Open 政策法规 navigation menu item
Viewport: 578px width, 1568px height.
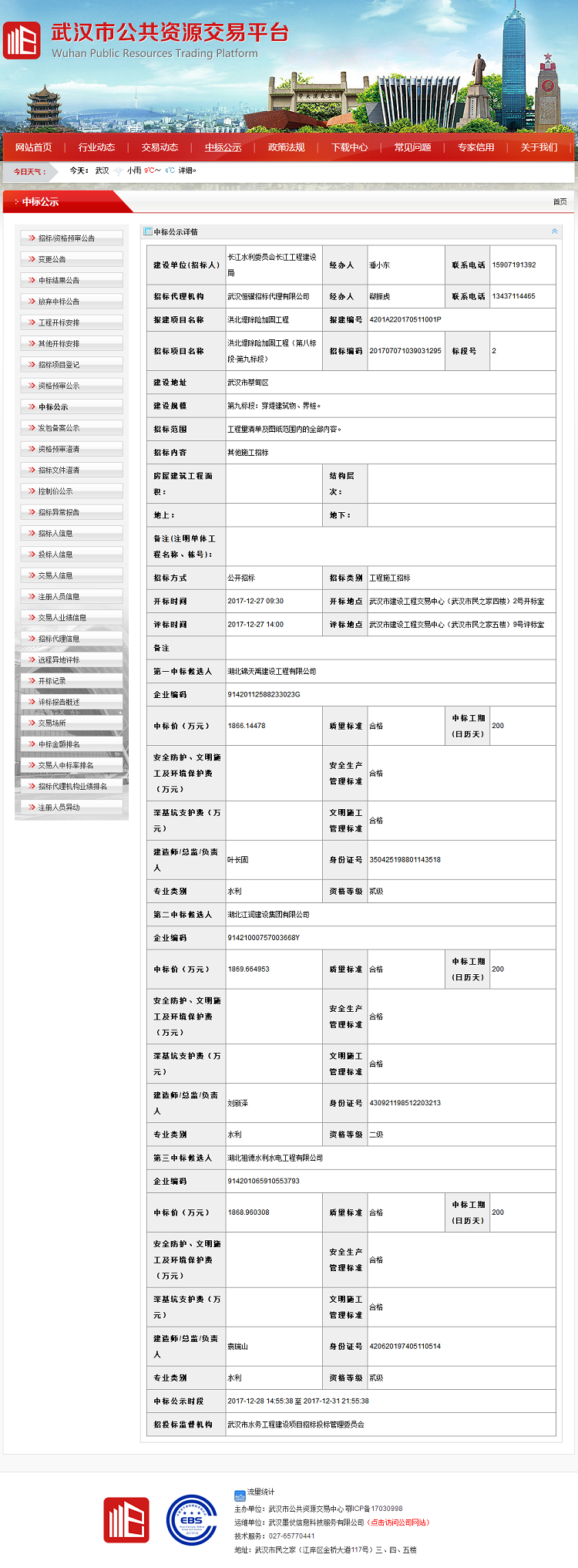point(286,147)
